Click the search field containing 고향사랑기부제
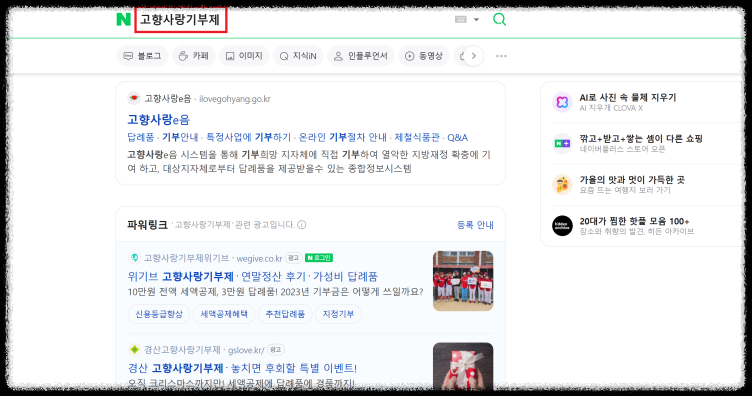 pos(180,20)
